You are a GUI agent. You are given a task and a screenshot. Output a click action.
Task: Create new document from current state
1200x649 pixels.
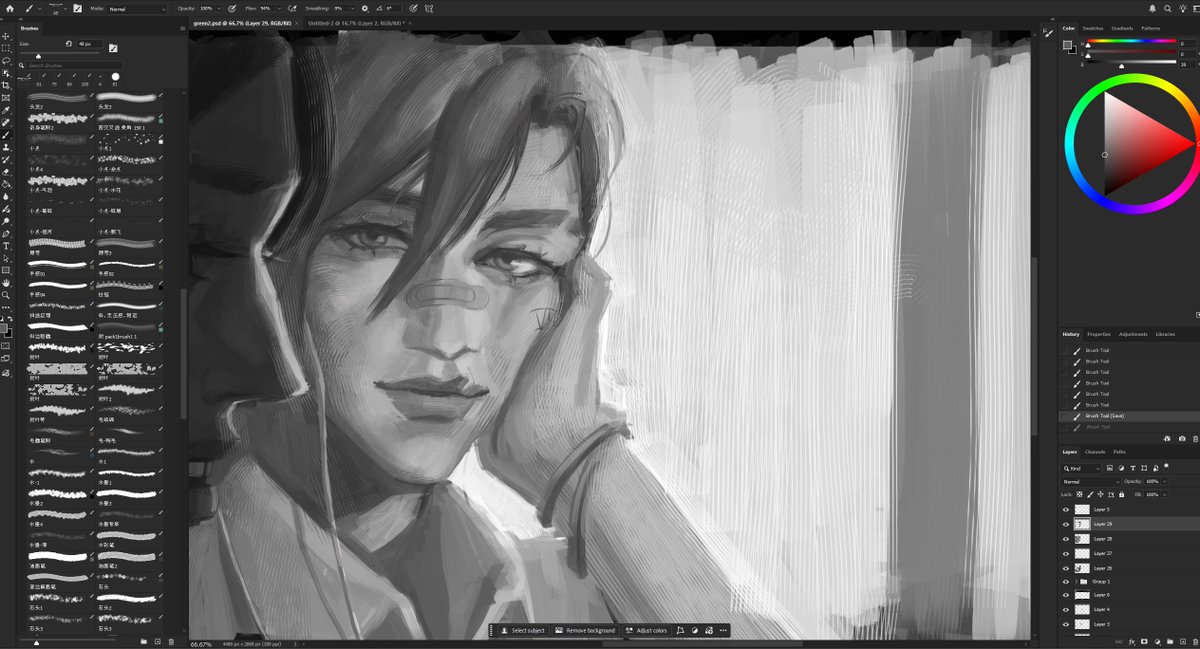pos(1167,438)
